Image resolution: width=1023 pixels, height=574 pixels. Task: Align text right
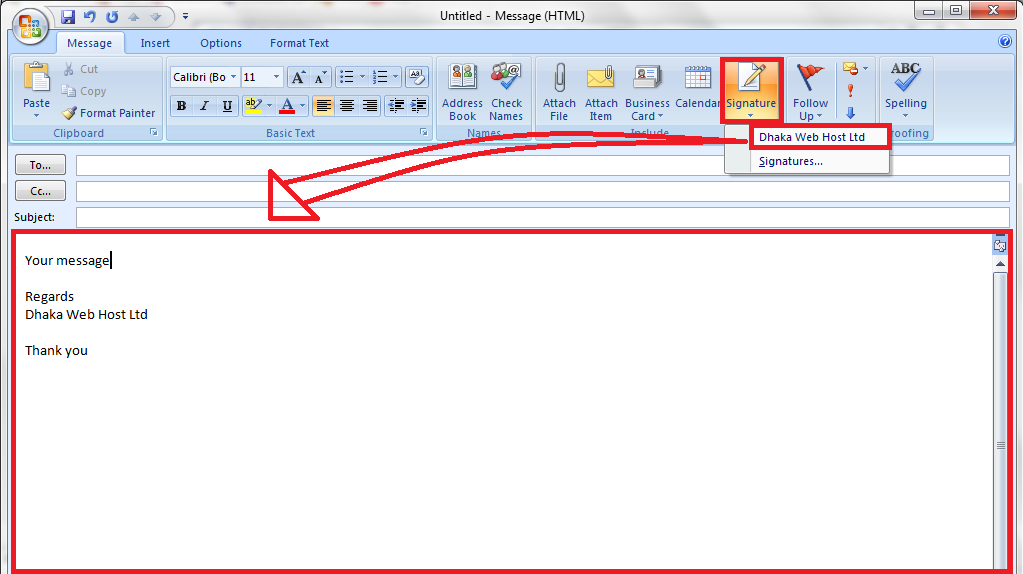coord(370,106)
